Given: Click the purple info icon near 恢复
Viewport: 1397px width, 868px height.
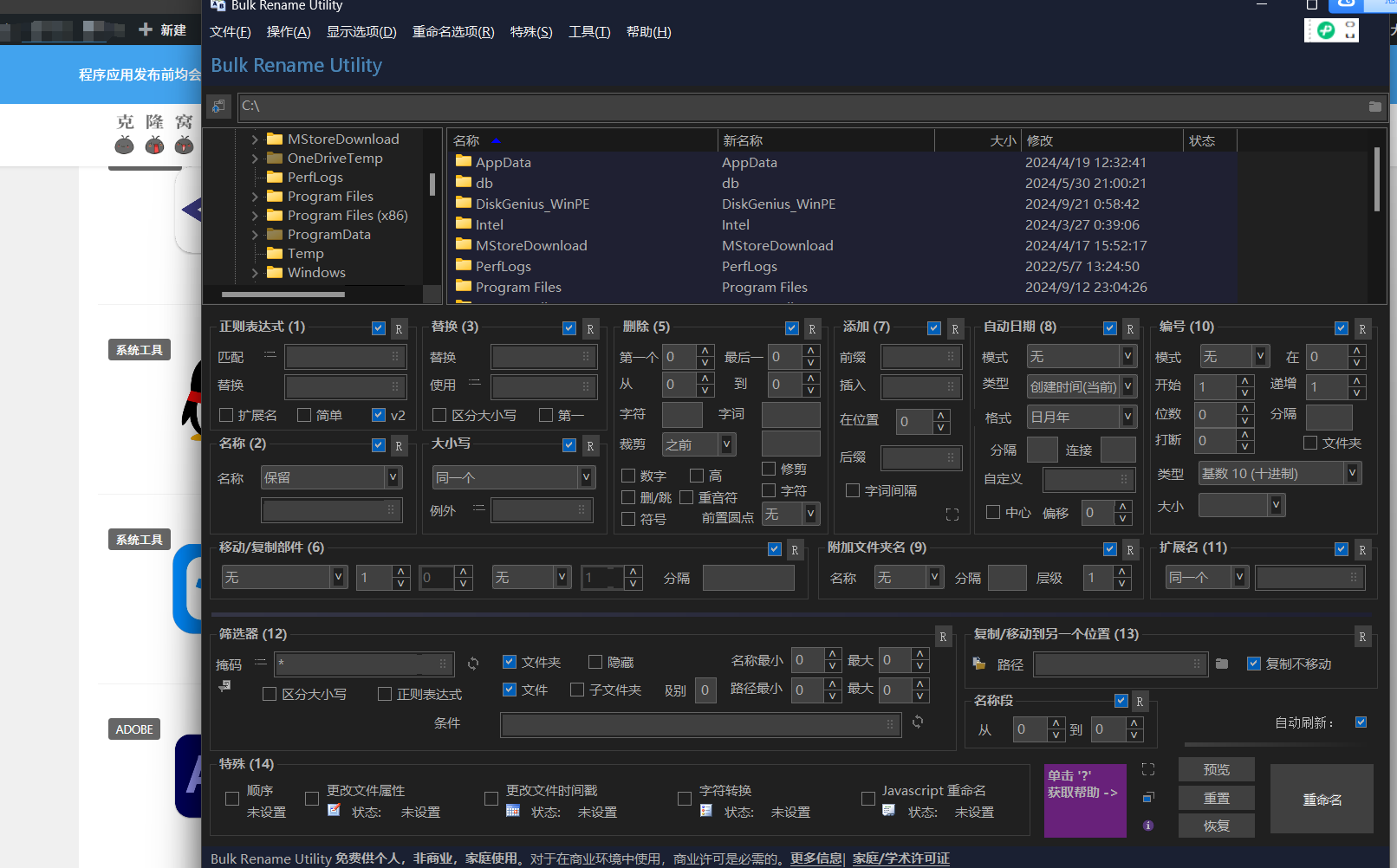Looking at the screenshot, I should pyautogui.click(x=1148, y=826).
